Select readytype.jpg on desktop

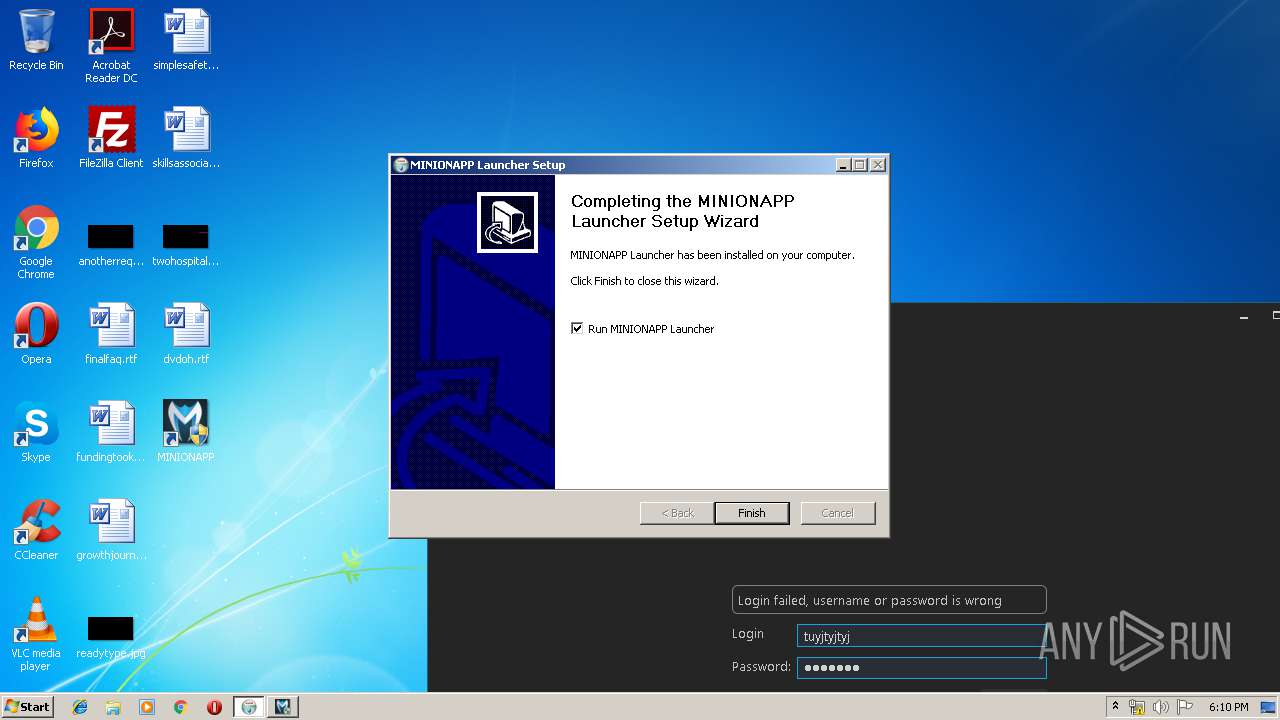pyautogui.click(x=111, y=638)
